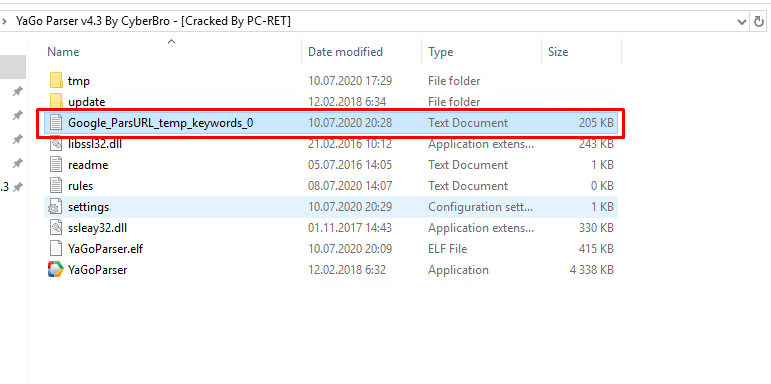Click the YaGoParser.elf file icon

[56, 249]
